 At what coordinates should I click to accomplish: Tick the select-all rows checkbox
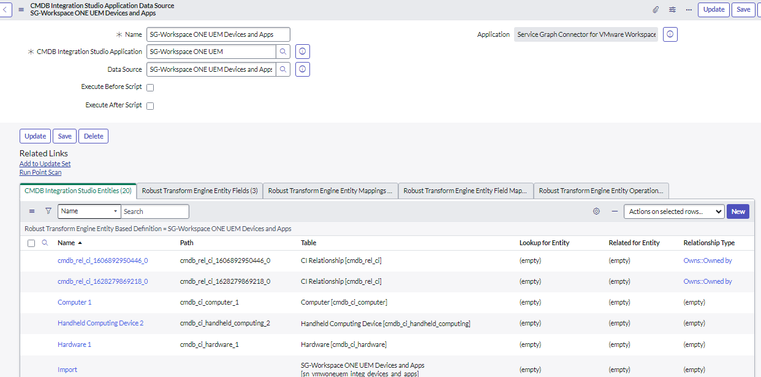click(31, 243)
